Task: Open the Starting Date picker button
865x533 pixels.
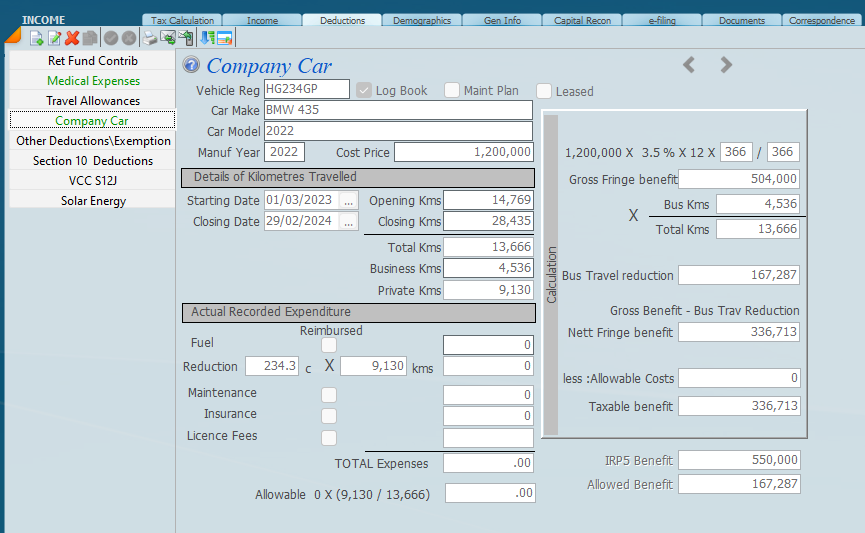Action: (x=348, y=200)
